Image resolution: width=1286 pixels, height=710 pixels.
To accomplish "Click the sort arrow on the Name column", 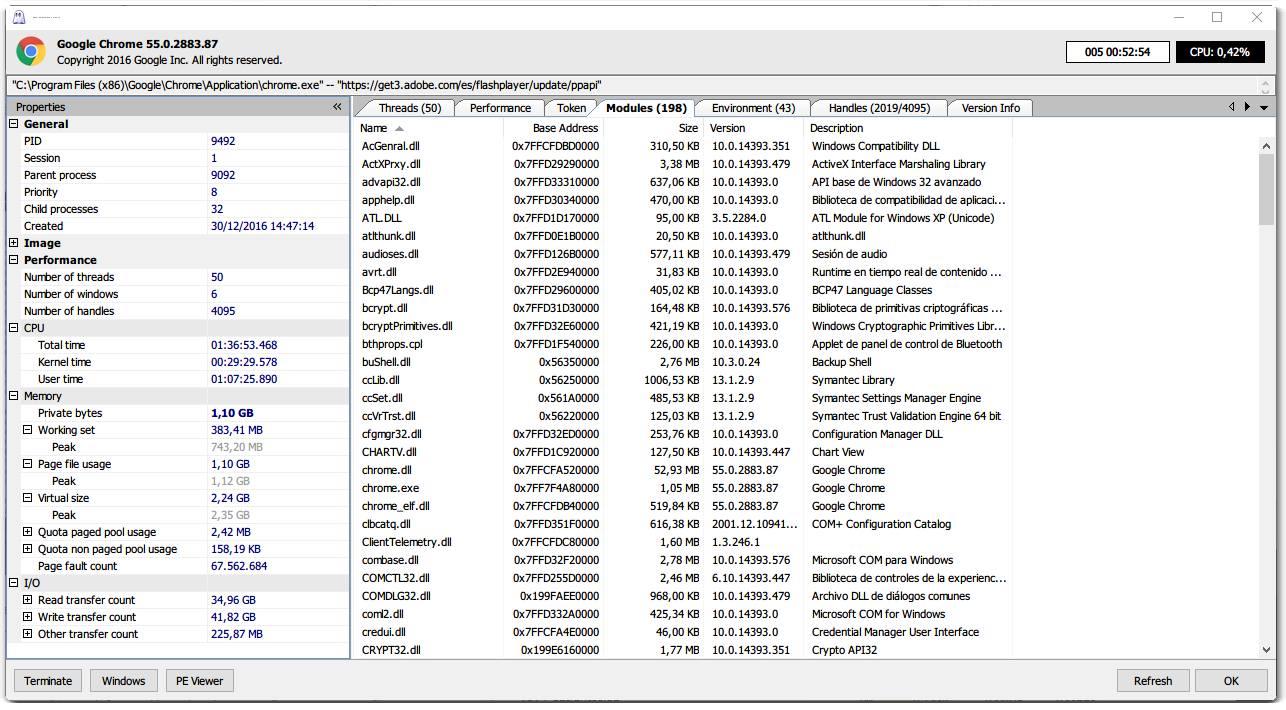I will click(x=400, y=129).
